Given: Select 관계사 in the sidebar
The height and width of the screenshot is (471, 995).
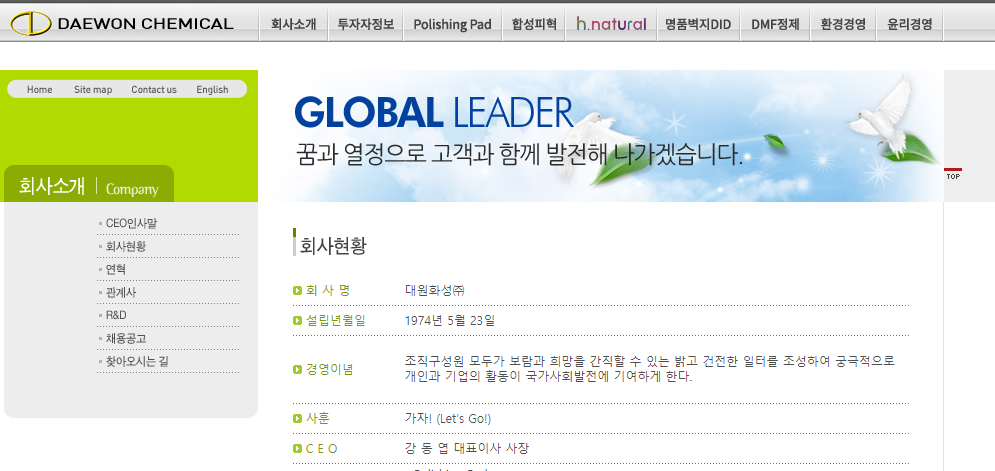Looking at the screenshot, I should [121, 293].
